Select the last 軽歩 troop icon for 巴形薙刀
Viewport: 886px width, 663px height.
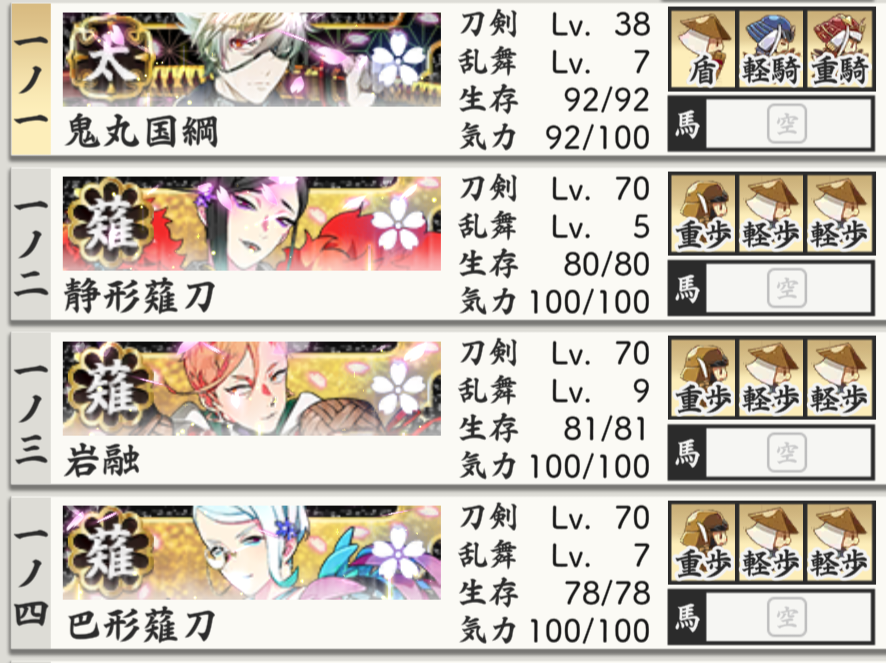(x=839, y=543)
